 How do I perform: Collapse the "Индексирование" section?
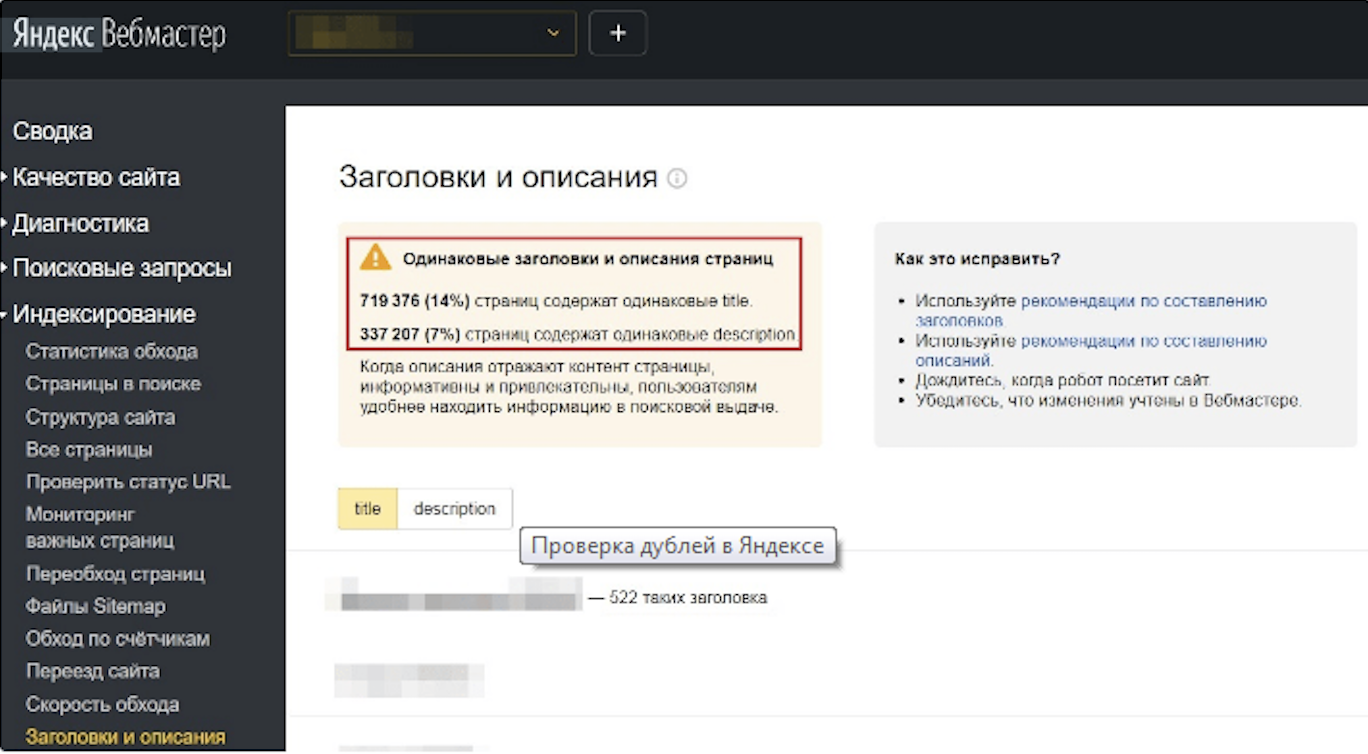(104, 313)
